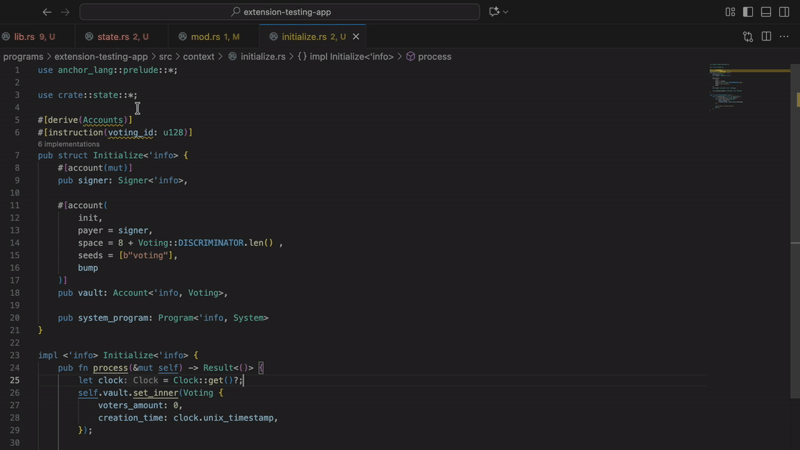
Task: Toggle the secondary side bar visibility
Action: (x=784, y=12)
